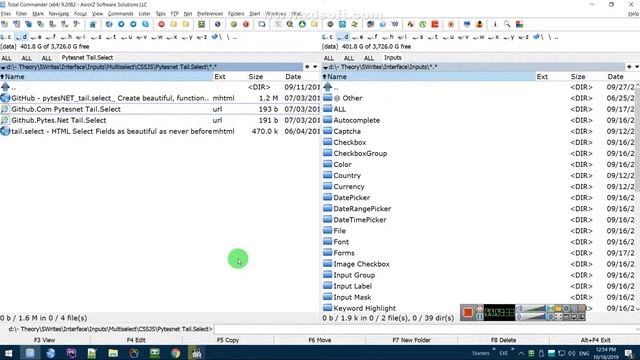
Task: Open right panel directory history dropdown arrow
Action: [x=637, y=67]
